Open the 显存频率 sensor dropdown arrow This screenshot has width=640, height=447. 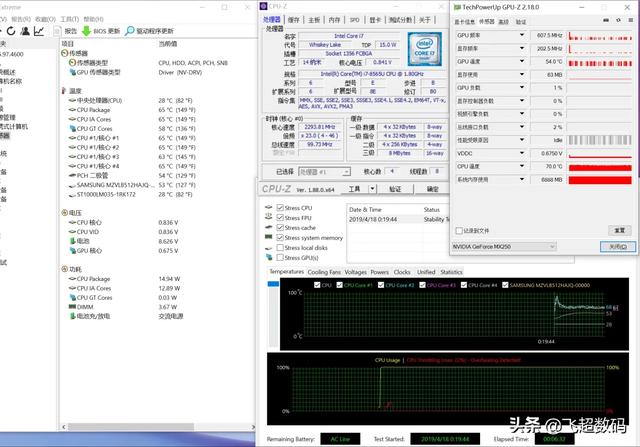coord(522,48)
